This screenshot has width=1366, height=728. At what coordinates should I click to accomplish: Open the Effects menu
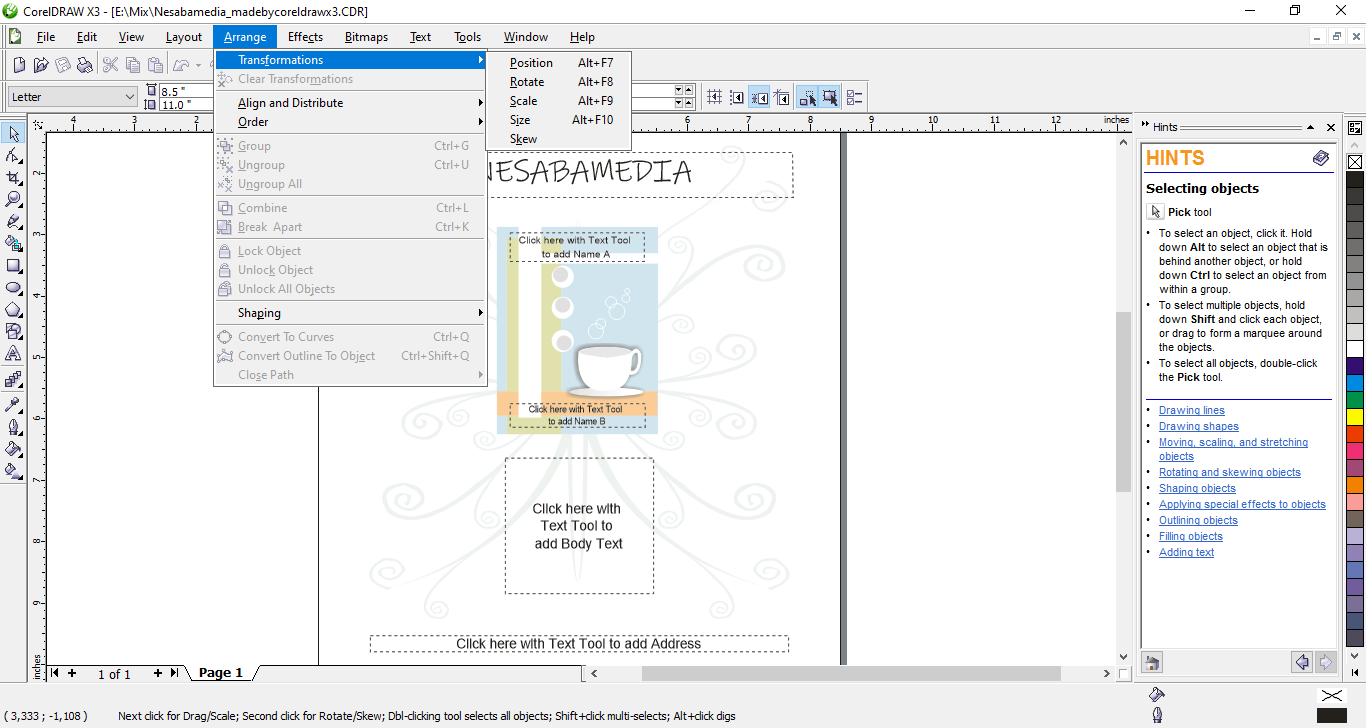point(305,37)
